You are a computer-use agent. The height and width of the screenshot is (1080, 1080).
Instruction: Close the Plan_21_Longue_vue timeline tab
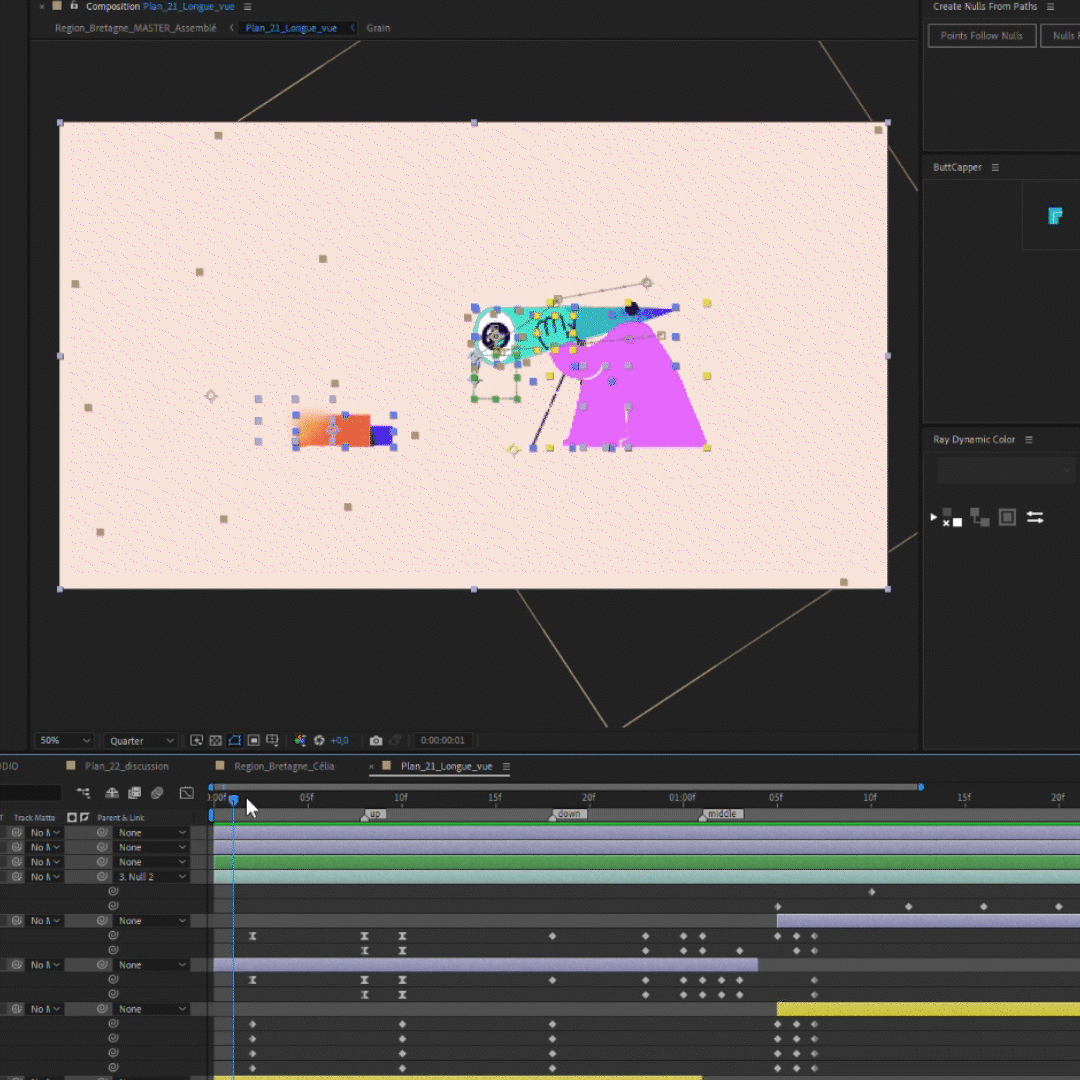pyautogui.click(x=371, y=766)
